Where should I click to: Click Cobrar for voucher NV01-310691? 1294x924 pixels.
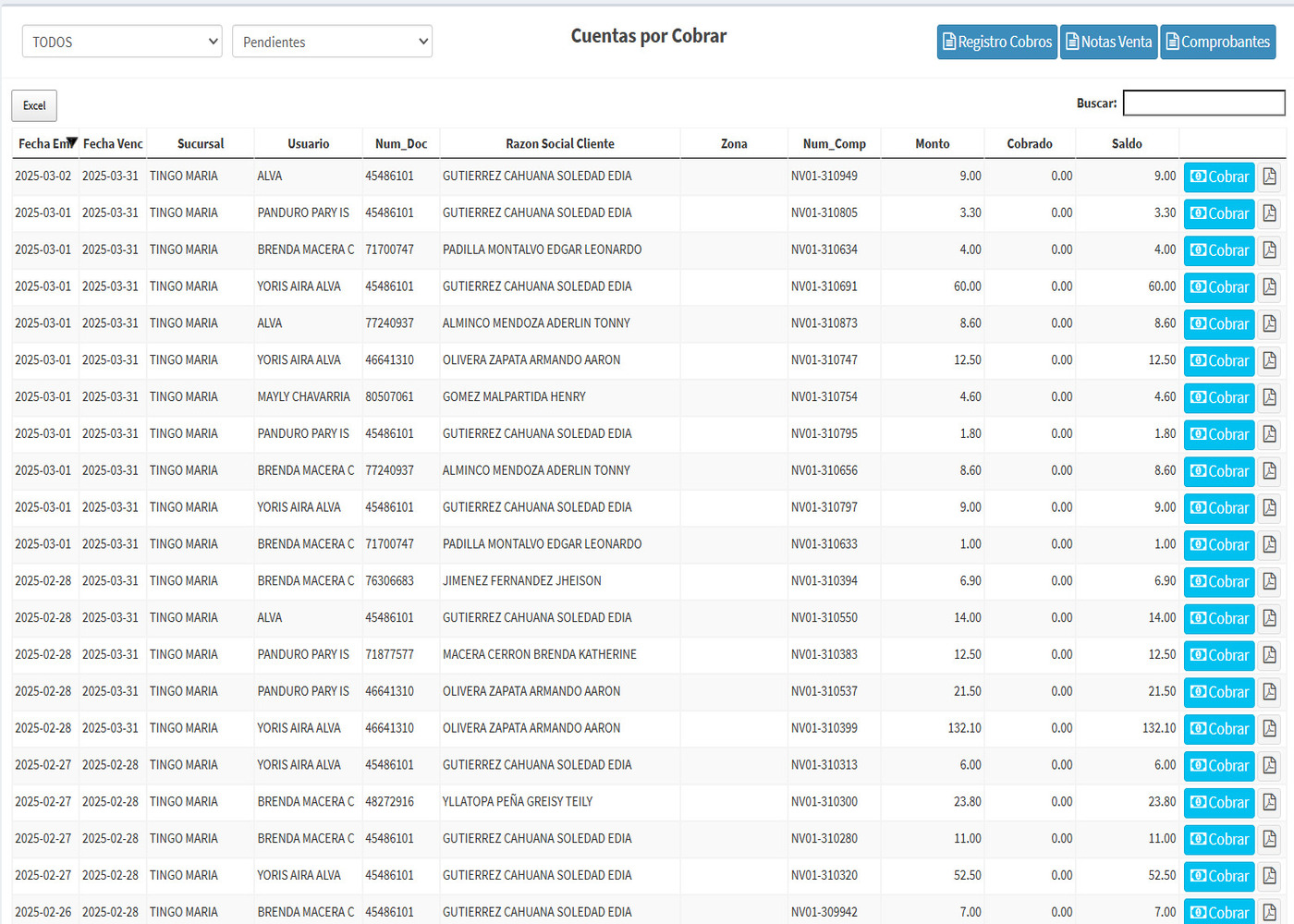[x=1219, y=287]
